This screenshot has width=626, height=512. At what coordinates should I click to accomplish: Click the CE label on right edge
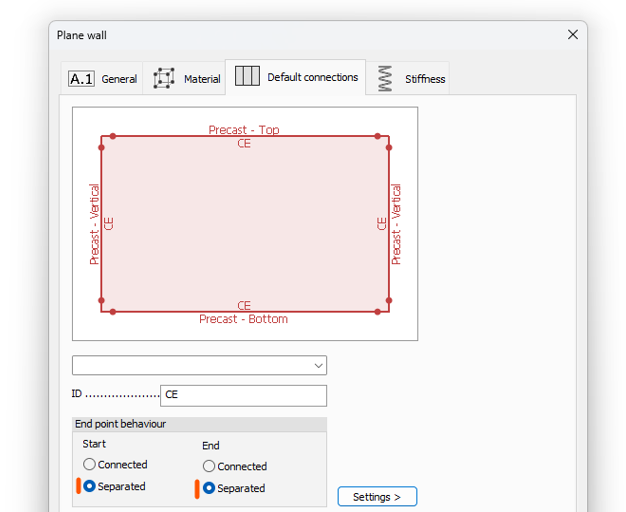(x=382, y=224)
